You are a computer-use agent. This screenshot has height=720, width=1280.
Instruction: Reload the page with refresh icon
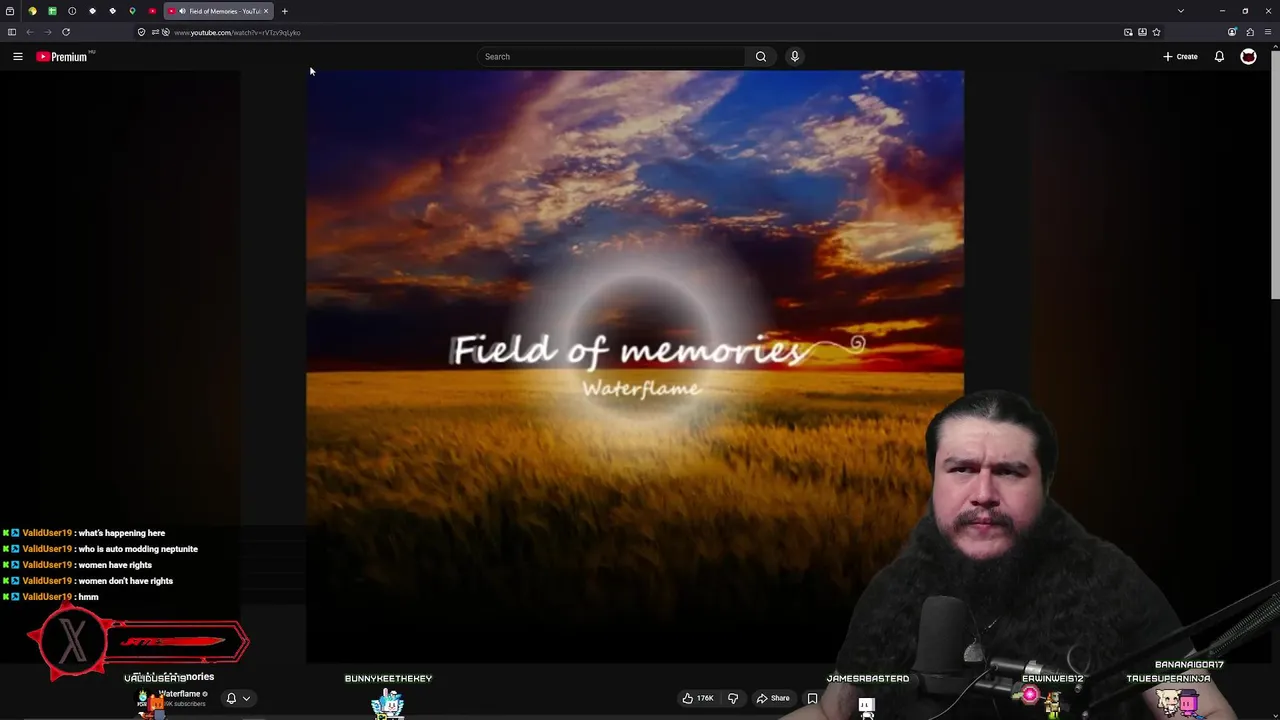[66, 32]
